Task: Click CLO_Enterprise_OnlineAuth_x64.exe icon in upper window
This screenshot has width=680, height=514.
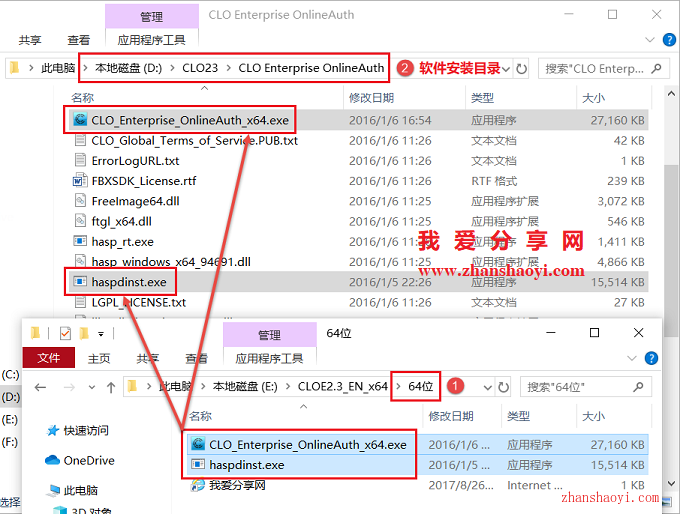Action: (x=80, y=119)
